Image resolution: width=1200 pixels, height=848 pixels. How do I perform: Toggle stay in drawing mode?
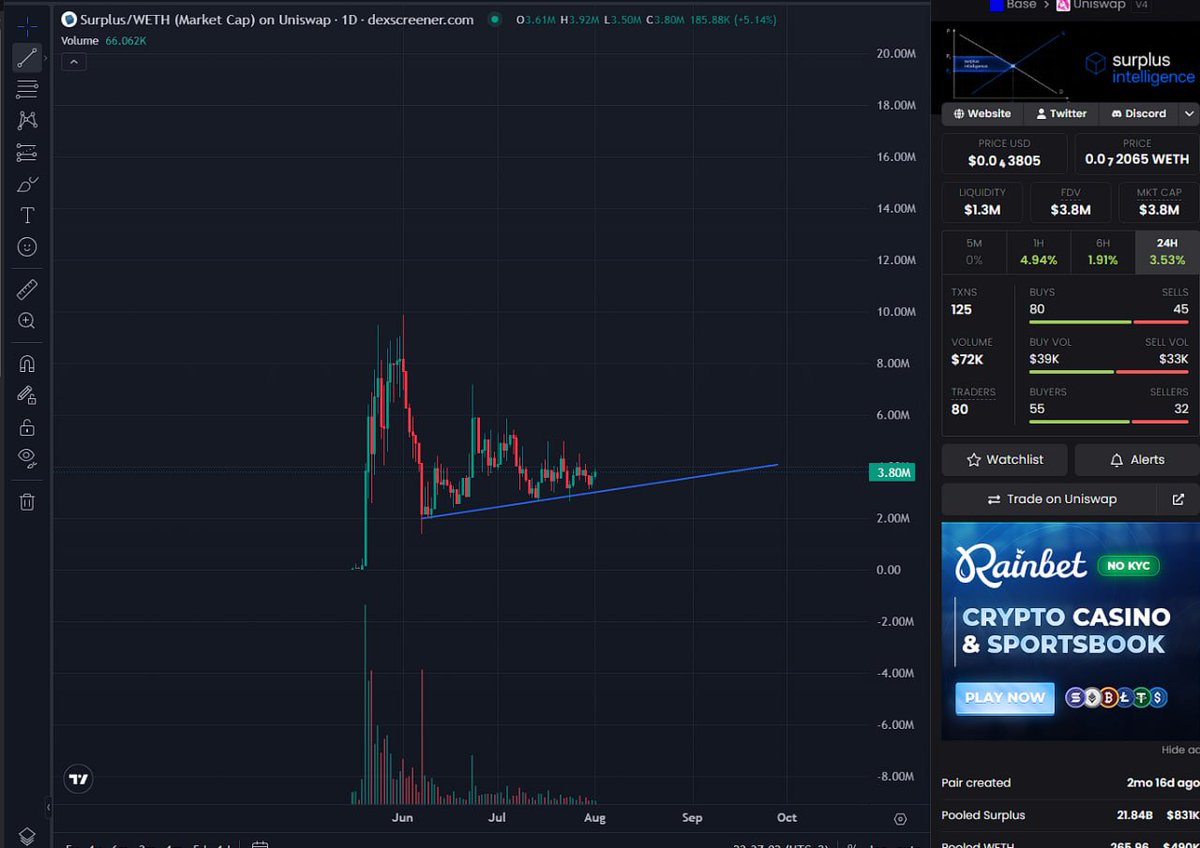coord(27,396)
